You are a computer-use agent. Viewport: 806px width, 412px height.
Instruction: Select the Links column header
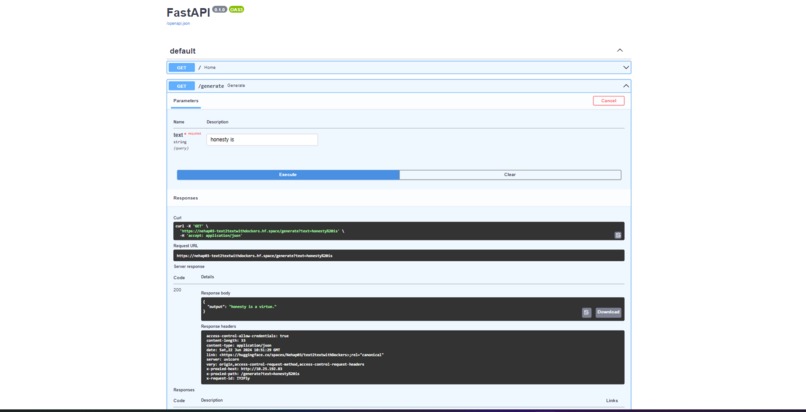(x=612, y=400)
